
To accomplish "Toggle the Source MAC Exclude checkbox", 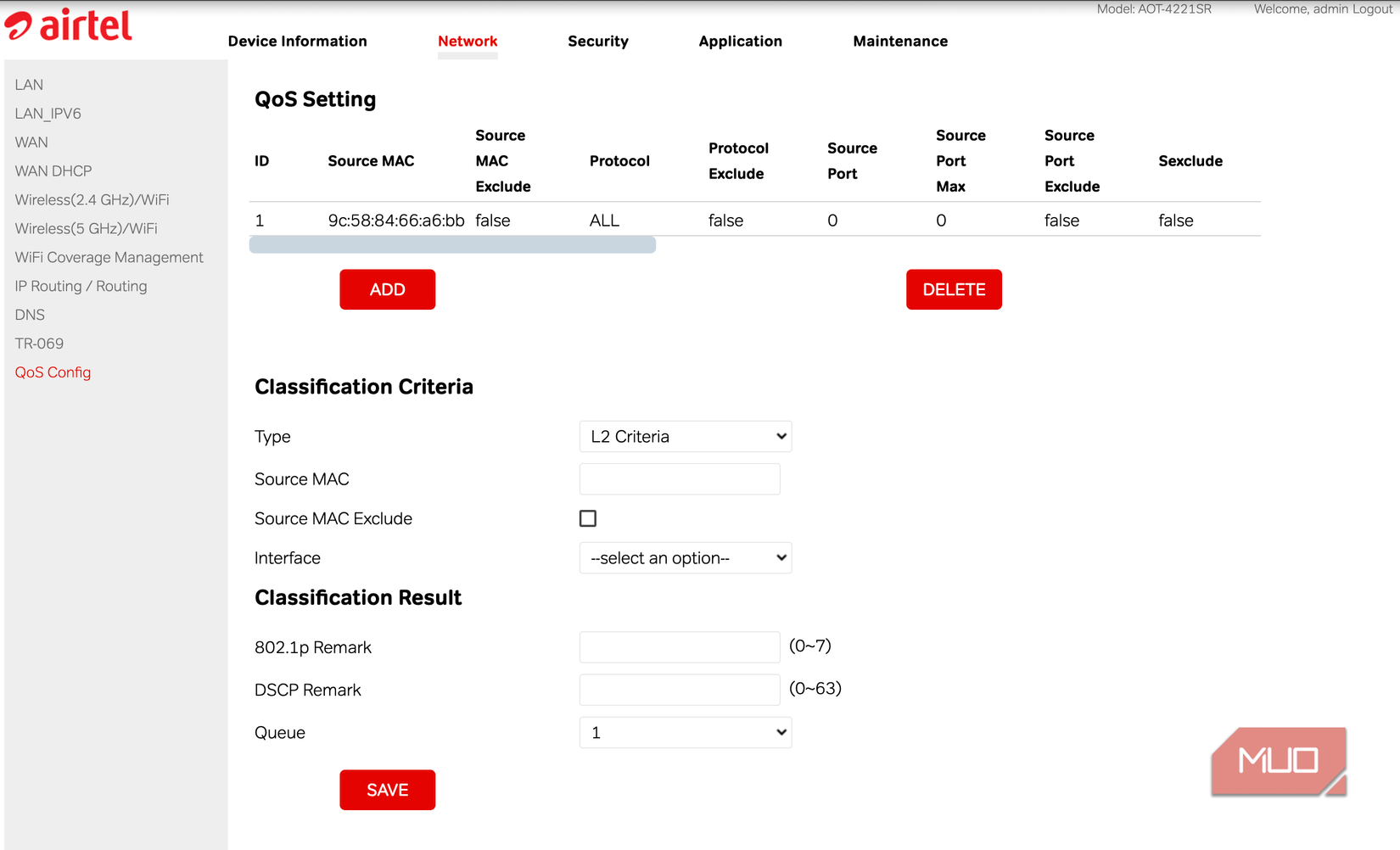I will coord(588,518).
